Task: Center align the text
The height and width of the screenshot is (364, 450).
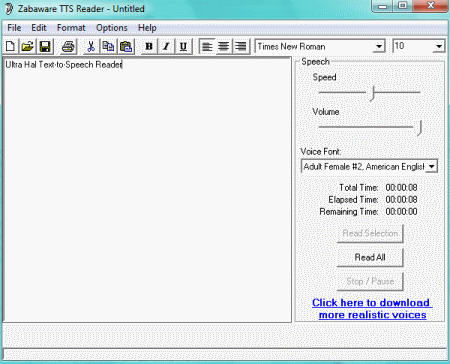Action: pyautogui.click(x=223, y=47)
